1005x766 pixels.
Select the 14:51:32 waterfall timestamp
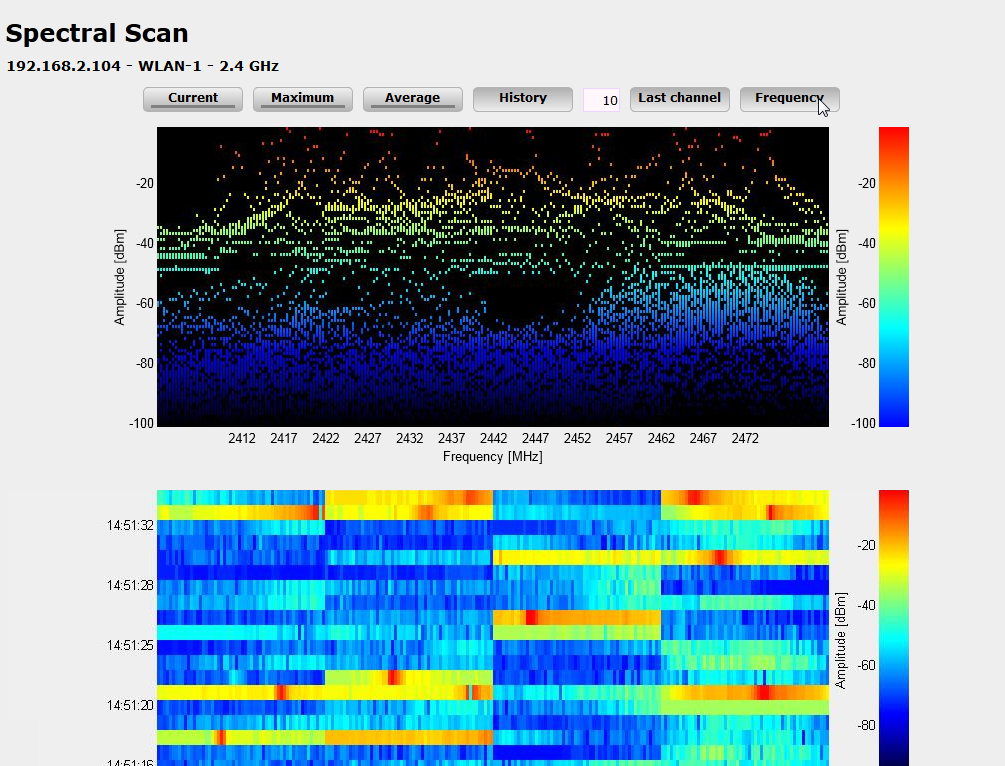pos(131,525)
